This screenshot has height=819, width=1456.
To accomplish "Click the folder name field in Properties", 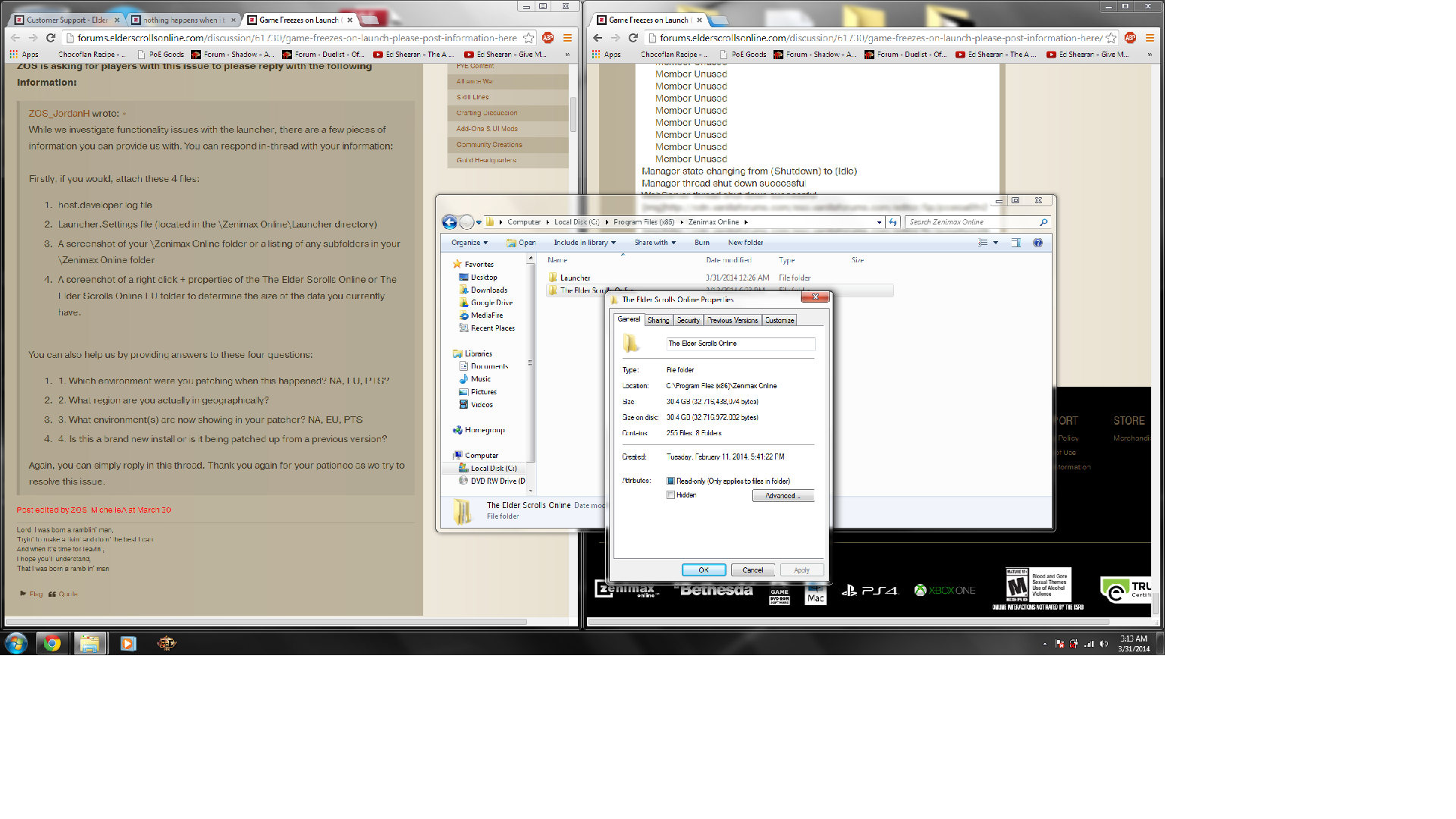I will 741,344.
